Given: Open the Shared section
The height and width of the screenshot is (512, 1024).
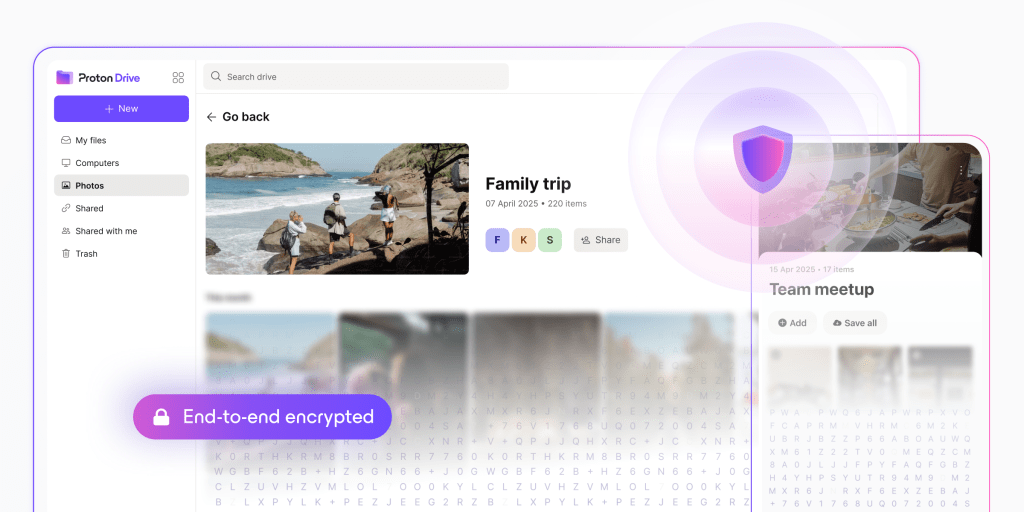Looking at the screenshot, I should (x=121, y=208).
